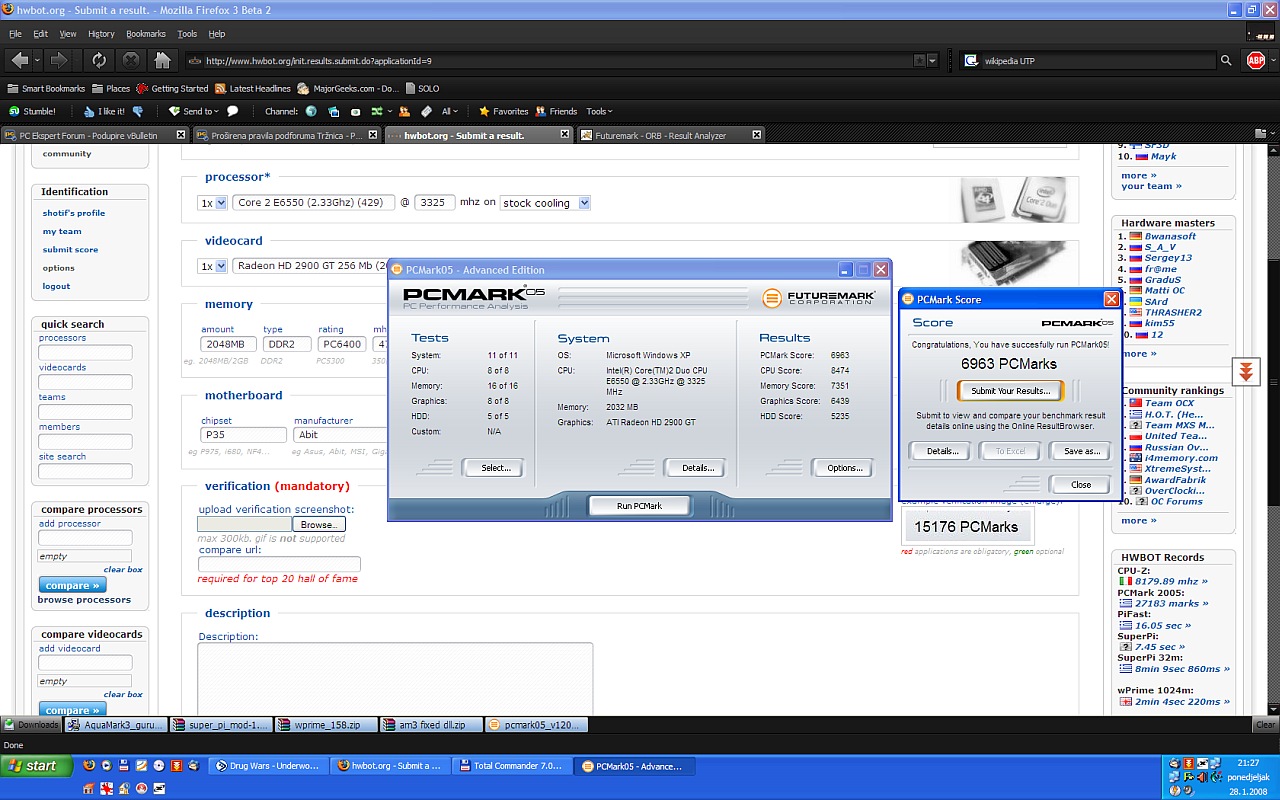Image resolution: width=1280 pixels, height=800 pixels.
Task: Click the Latest Headlines RSS bookmark
Action: (253, 88)
